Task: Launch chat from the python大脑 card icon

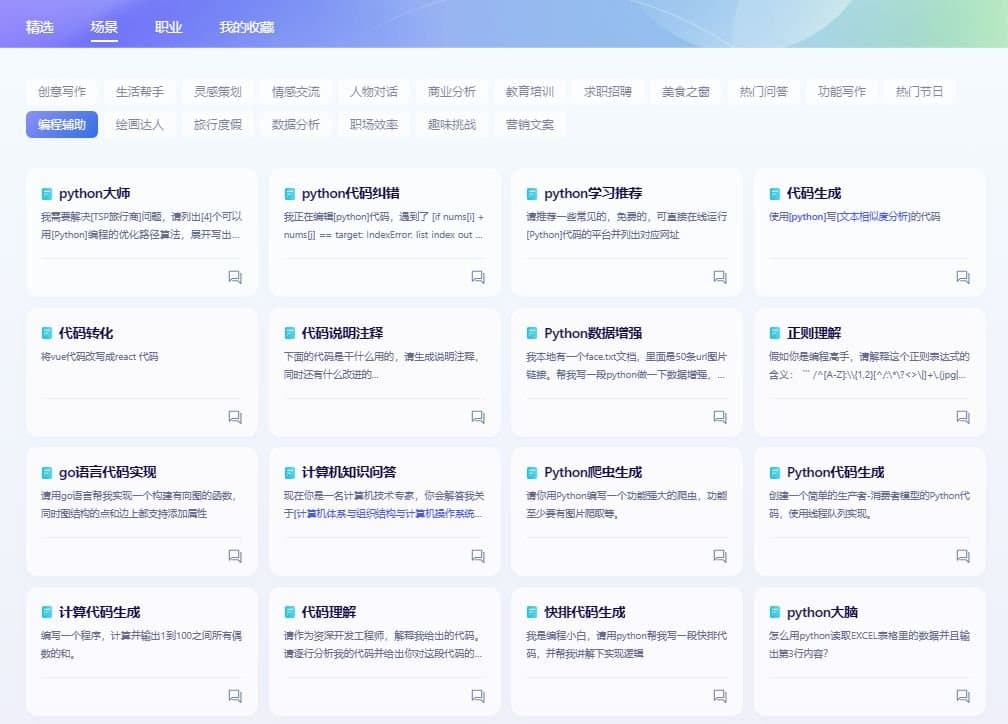Action: (x=963, y=696)
